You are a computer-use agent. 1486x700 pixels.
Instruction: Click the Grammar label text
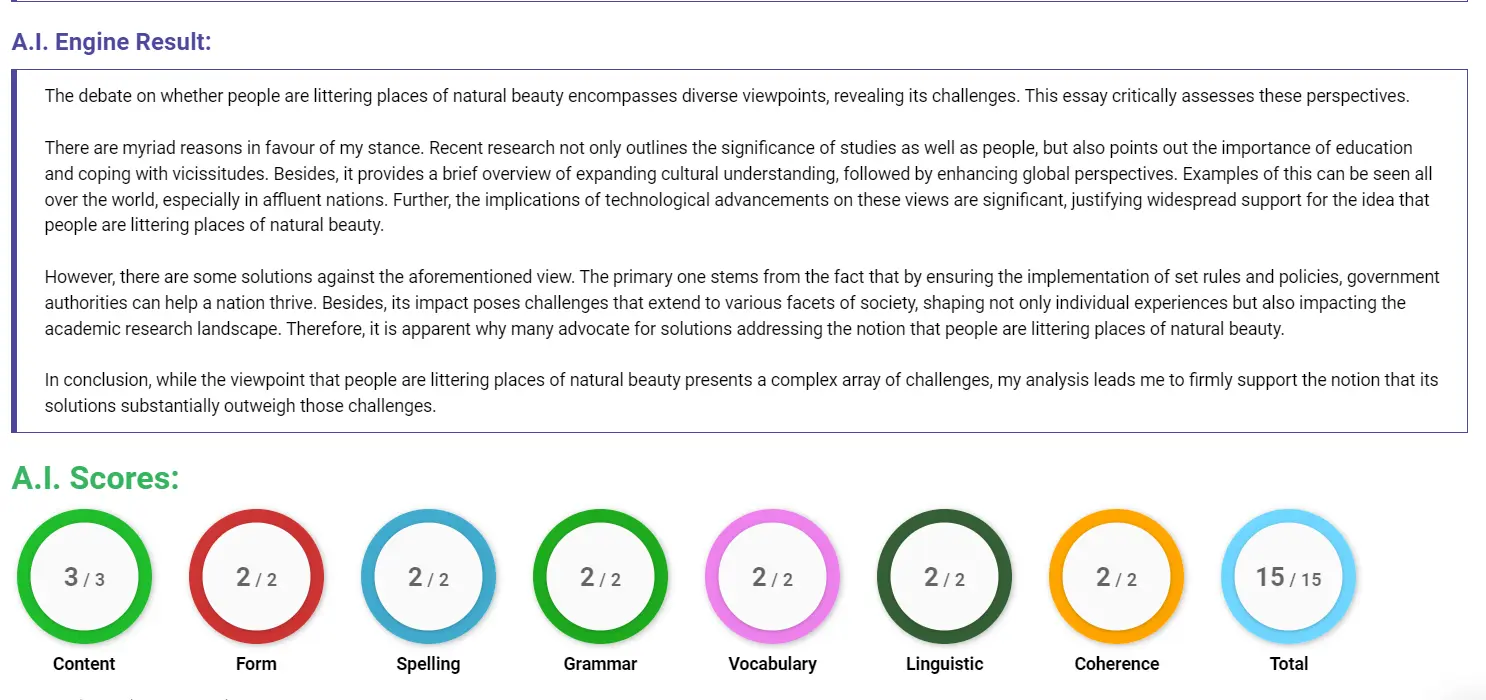coord(600,663)
